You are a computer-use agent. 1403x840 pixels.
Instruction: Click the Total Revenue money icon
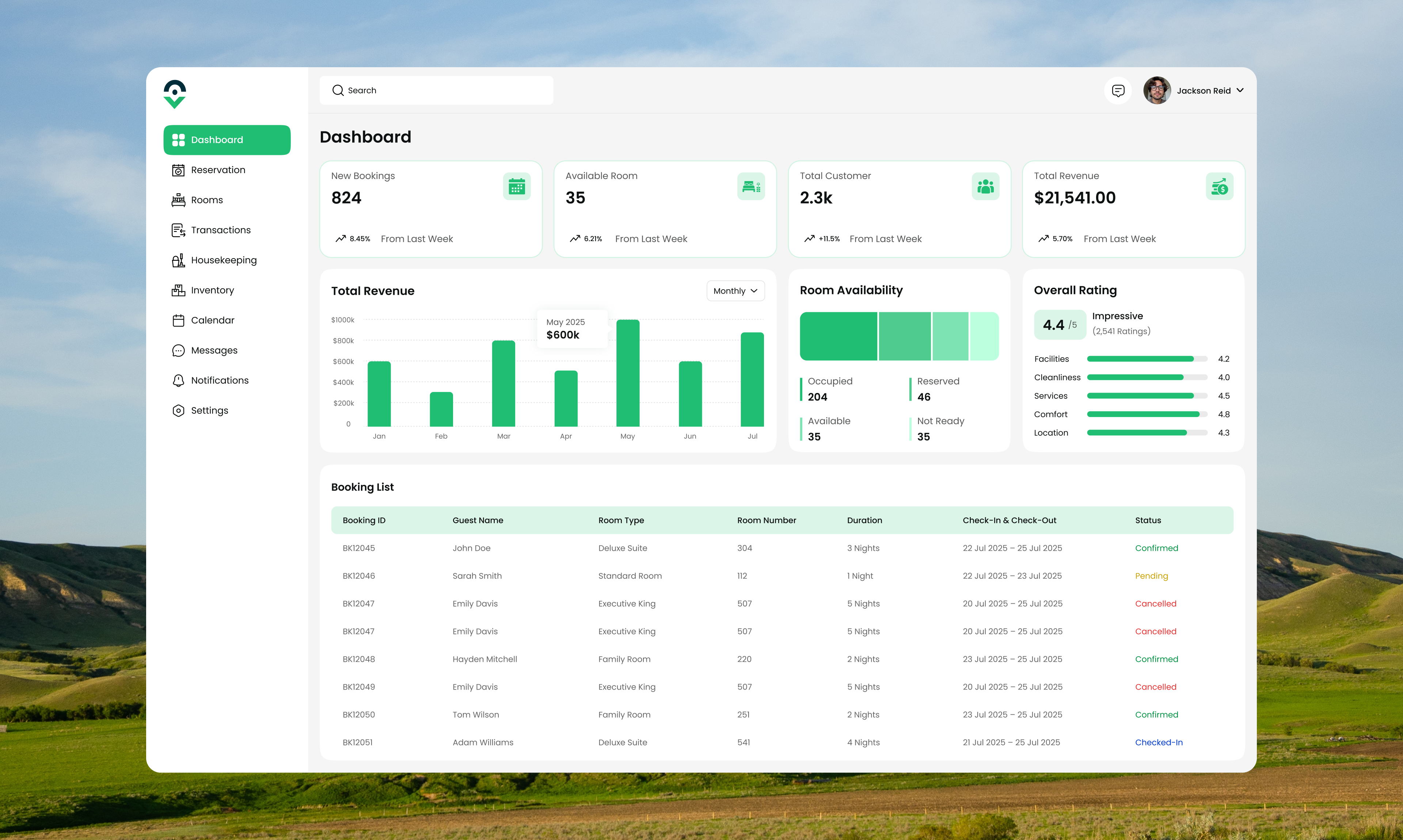point(1220,186)
